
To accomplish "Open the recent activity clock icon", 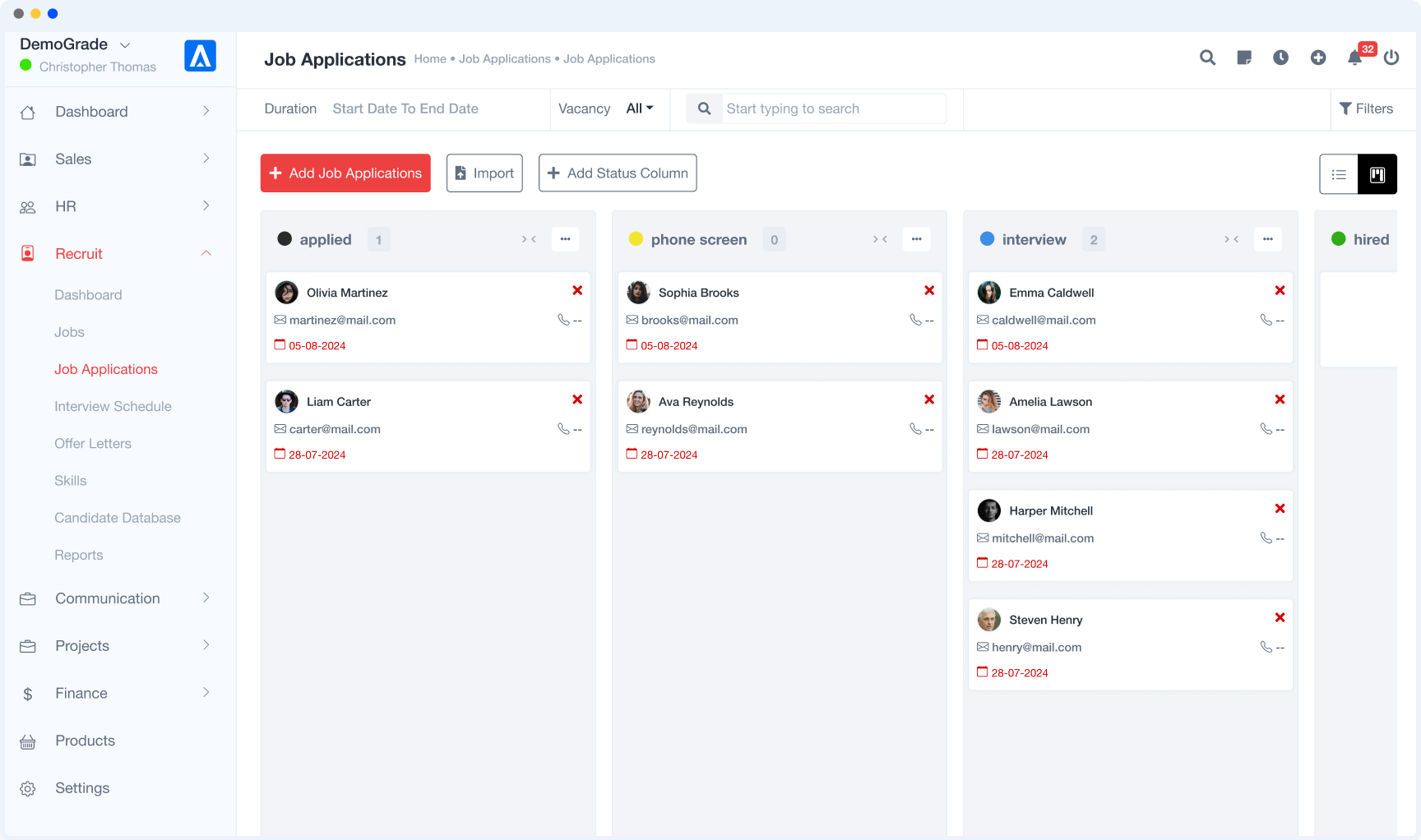I will (x=1280, y=58).
